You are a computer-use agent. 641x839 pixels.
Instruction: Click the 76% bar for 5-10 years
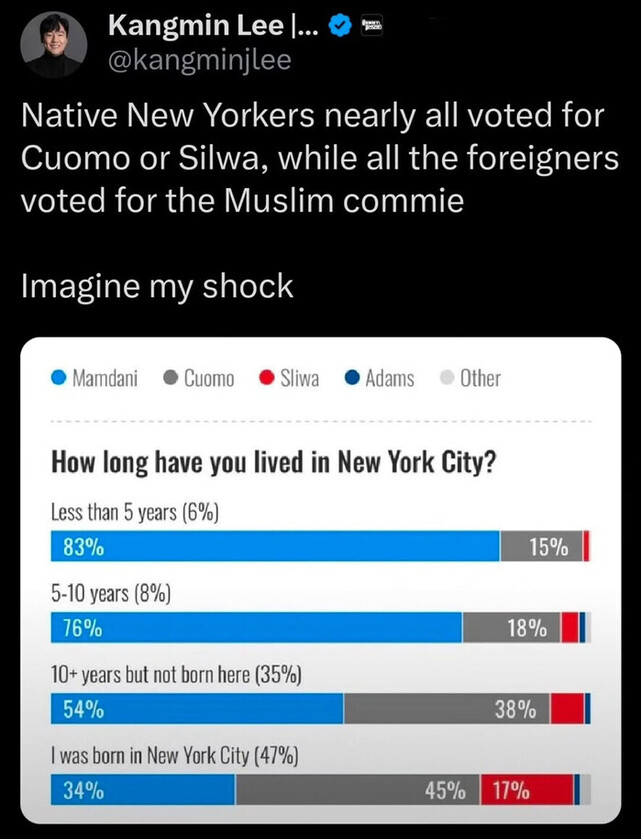tap(257, 628)
